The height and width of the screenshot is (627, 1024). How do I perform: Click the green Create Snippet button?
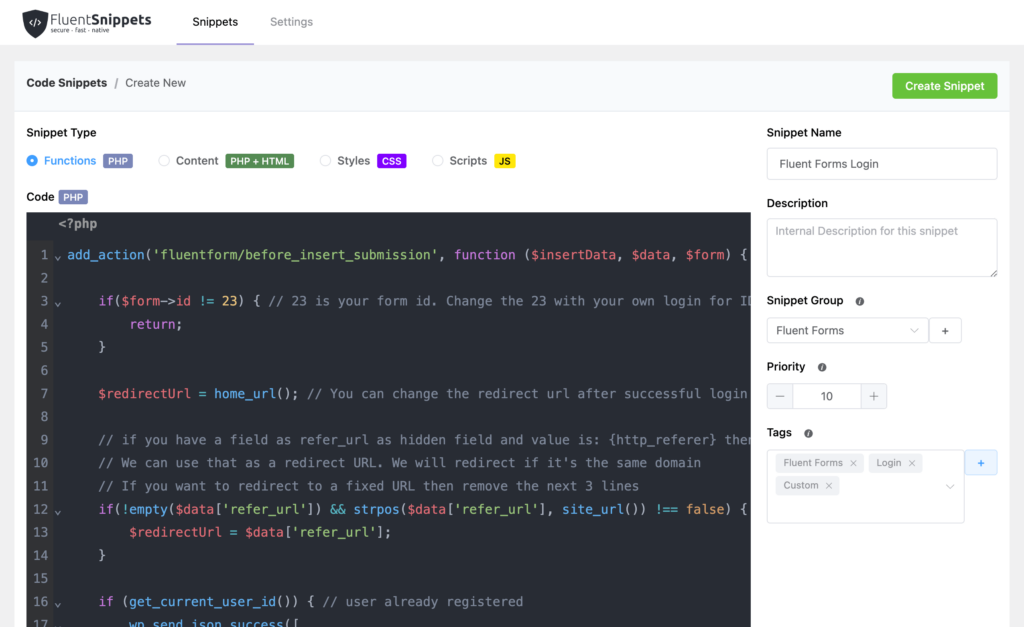point(944,86)
